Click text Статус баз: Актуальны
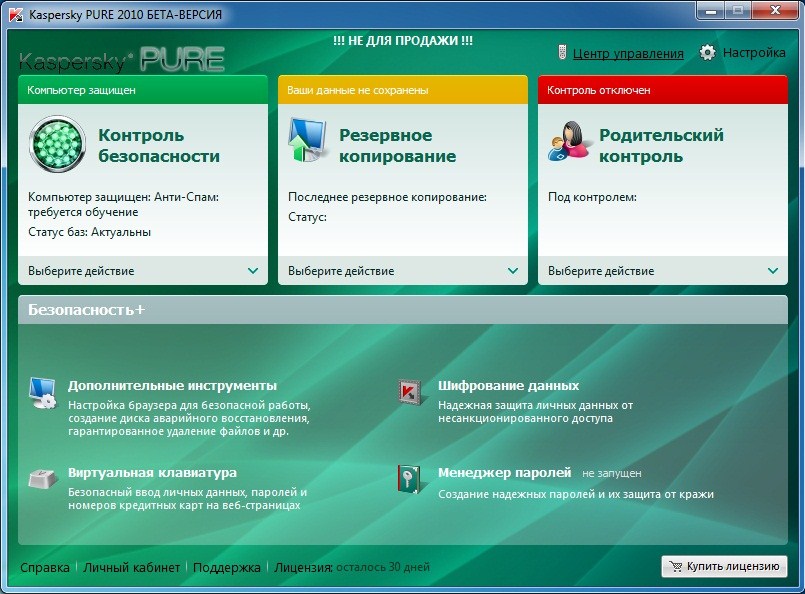Viewport: 805px width, 594px height. pos(89,232)
